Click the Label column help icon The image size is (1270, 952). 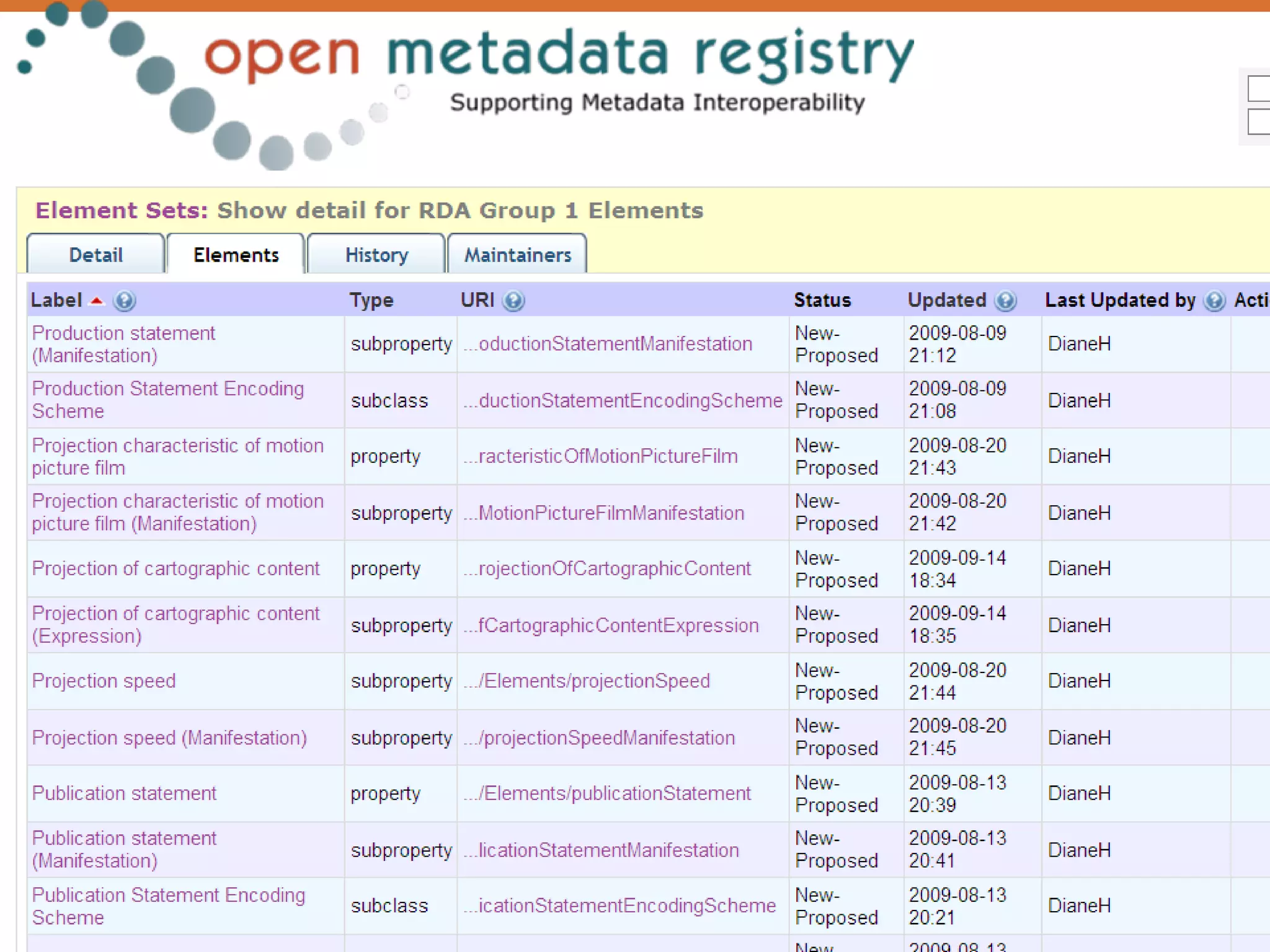(x=125, y=301)
